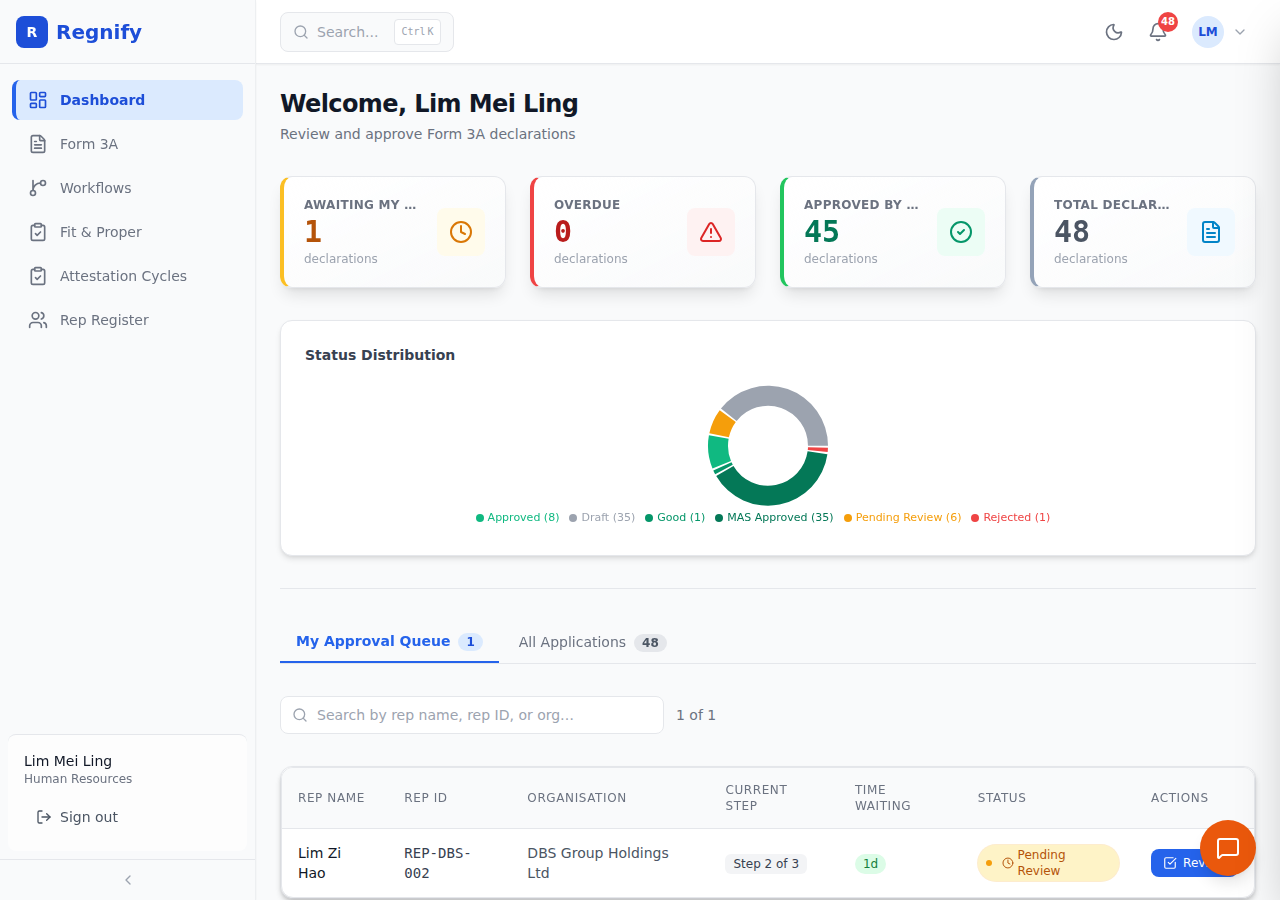1280x900 pixels.
Task: Select the My Approval Queue tab
Action: (389, 641)
